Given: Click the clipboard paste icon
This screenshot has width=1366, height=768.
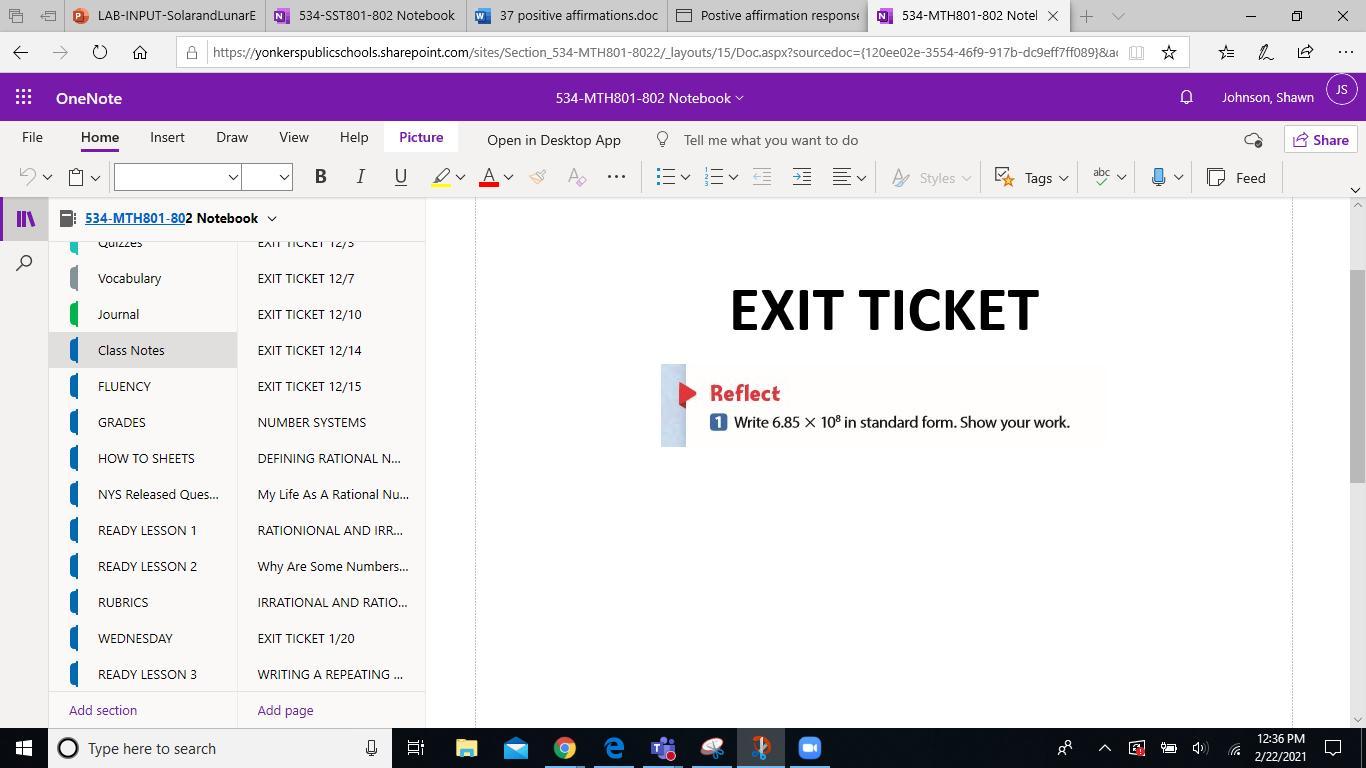Looking at the screenshot, I should pyautogui.click(x=76, y=177).
